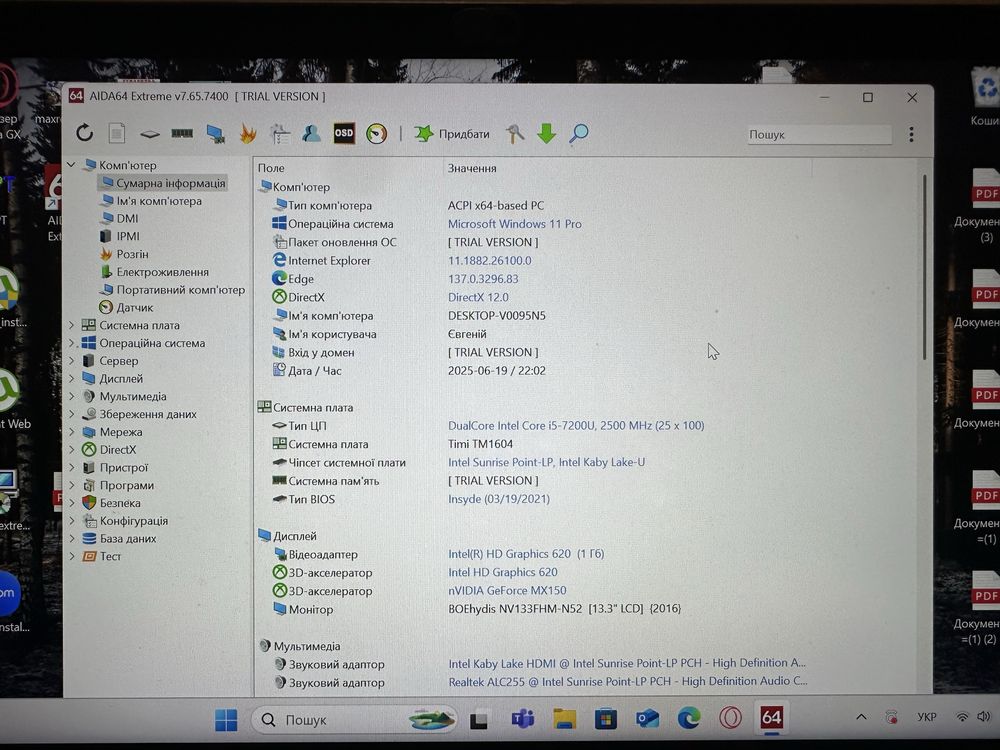The width and height of the screenshot is (1000, 750).
Task: Select Сумарна інформація in the tree
Action: pos(163,183)
